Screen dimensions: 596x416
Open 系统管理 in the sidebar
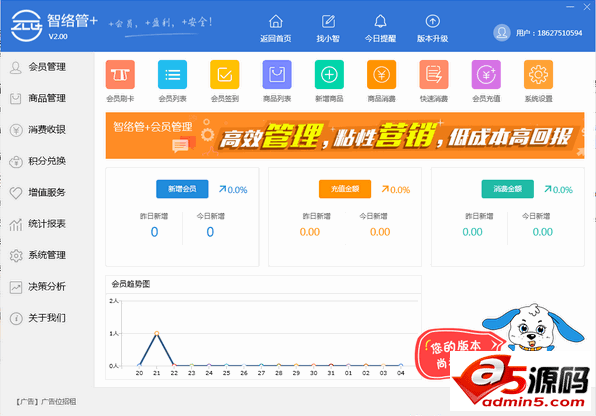click(x=47, y=255)
